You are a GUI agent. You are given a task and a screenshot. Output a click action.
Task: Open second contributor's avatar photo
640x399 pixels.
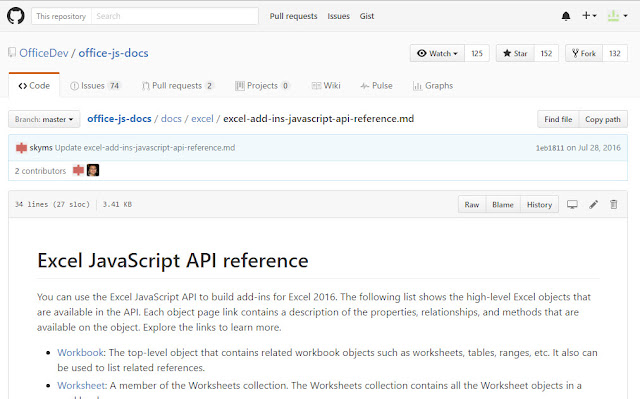point(93,170)
